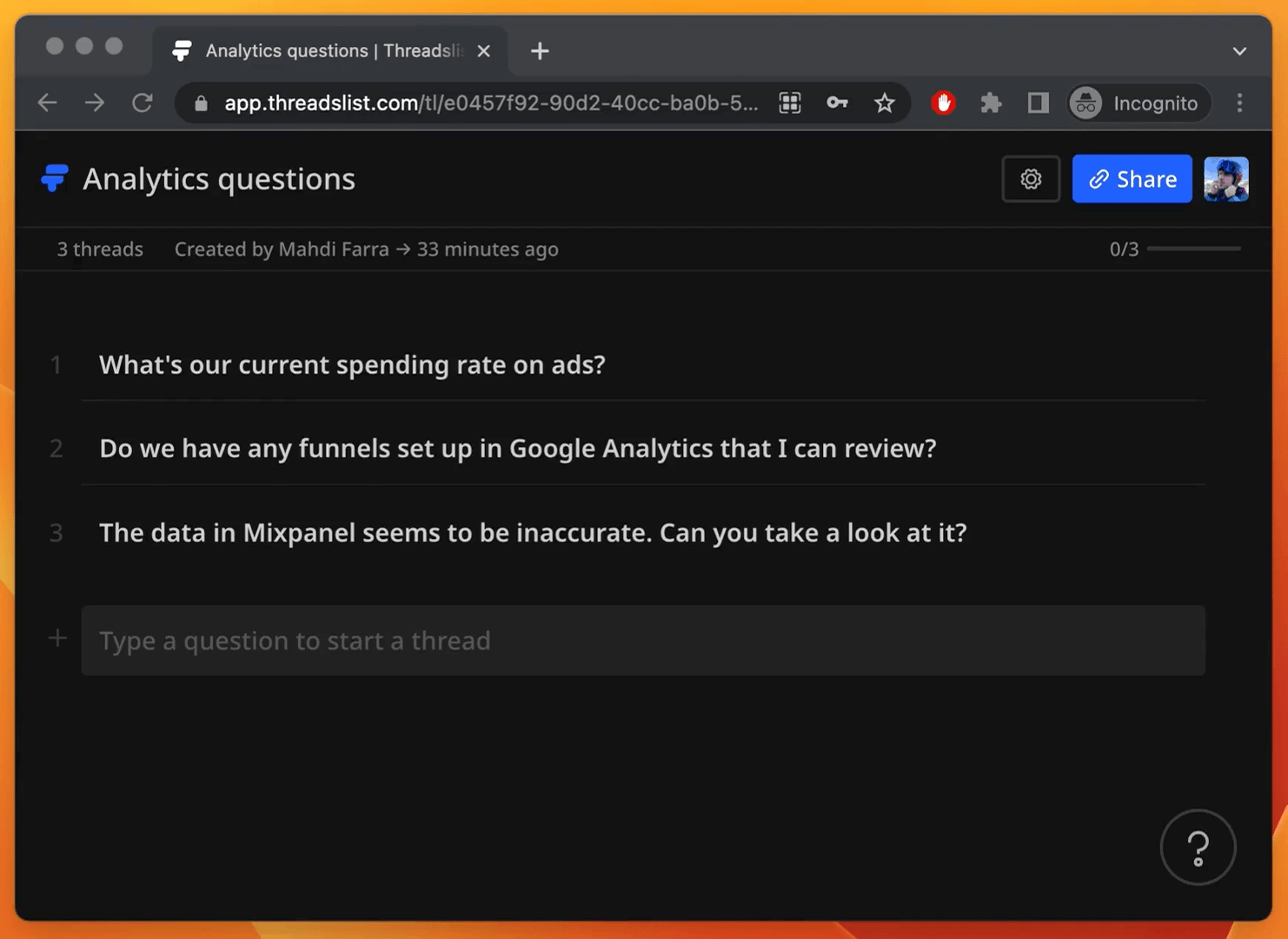Open the help question mark button
This screenshot has height=939, width=1288.
pyautogui.click(x=1198, y=847)
